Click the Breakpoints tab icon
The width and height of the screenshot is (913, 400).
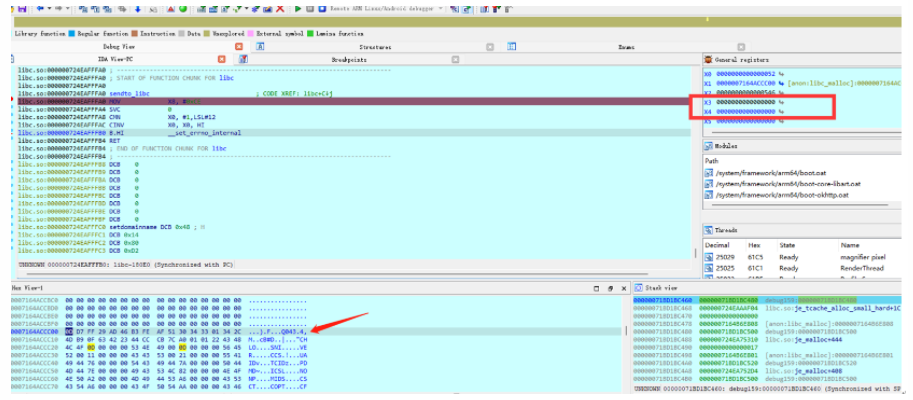(243, 59)
